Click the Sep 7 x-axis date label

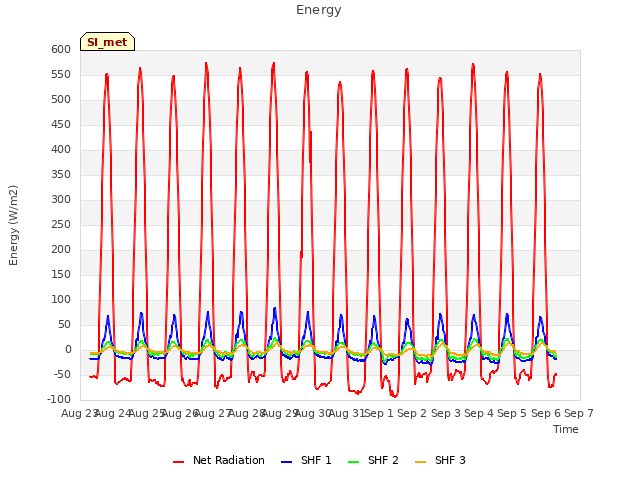[x=579, y=413]
